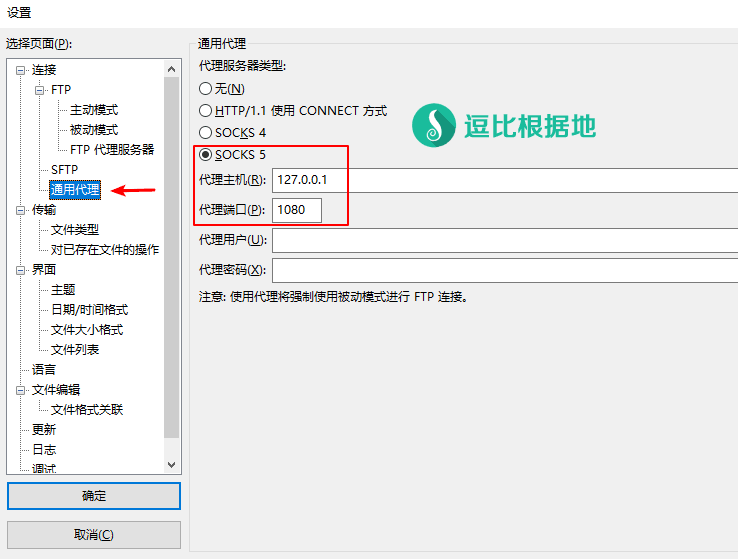Viewport: 738px width, 559px height.
Task: Click the 取消(C) button
Action: 94,535
